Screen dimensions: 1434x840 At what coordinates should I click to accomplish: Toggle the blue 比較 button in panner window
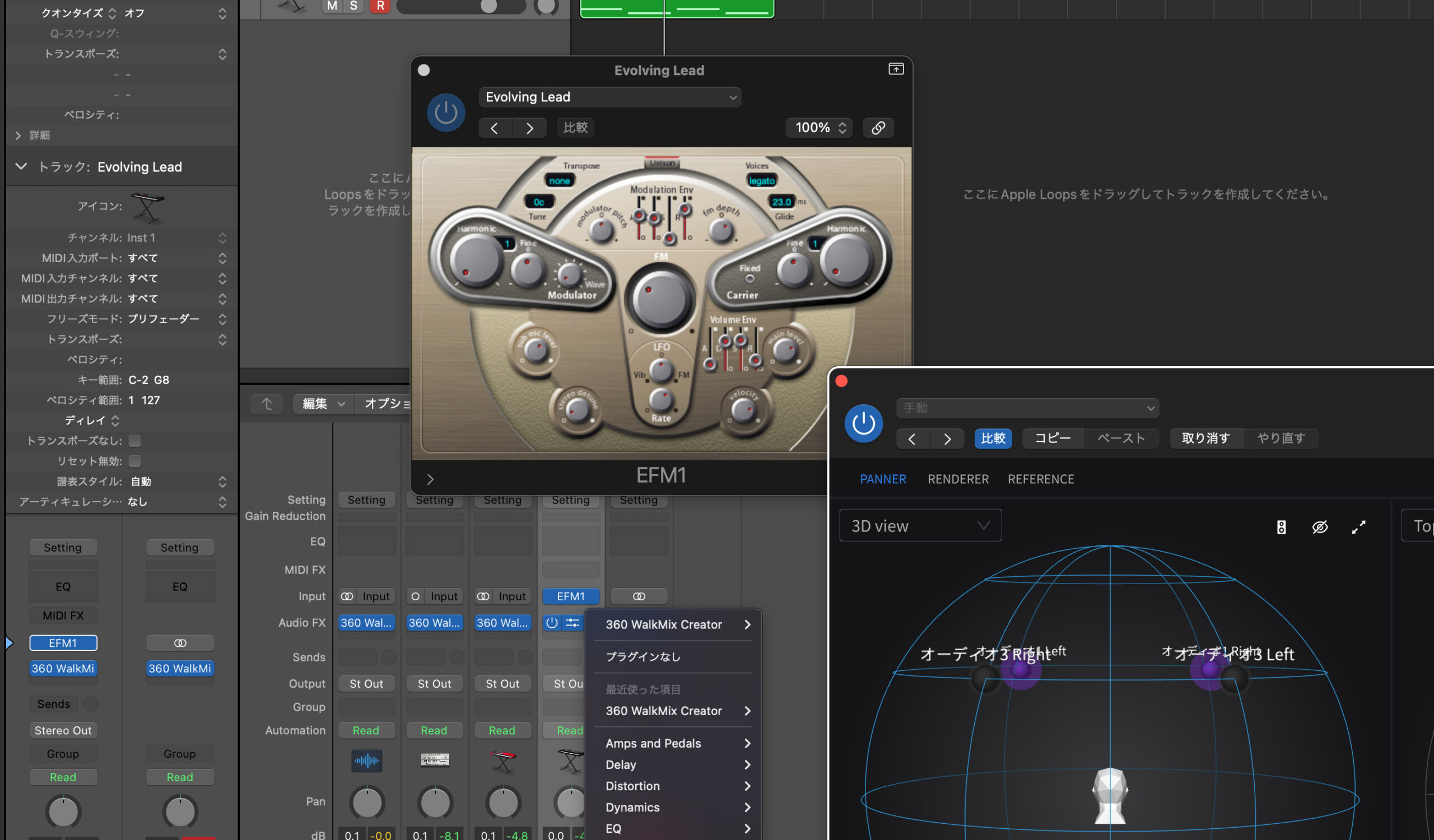[x=993, y=438]
